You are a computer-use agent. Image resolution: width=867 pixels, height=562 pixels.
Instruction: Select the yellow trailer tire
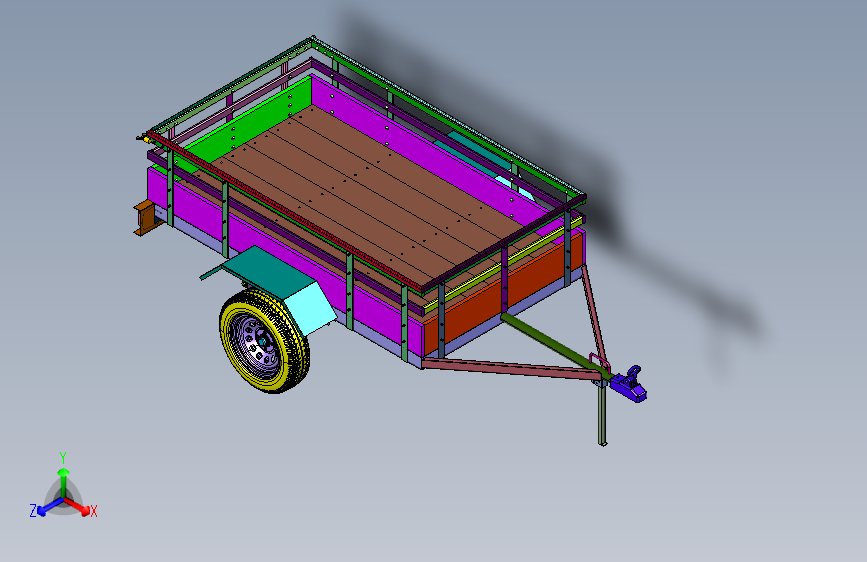coord(264,341)
